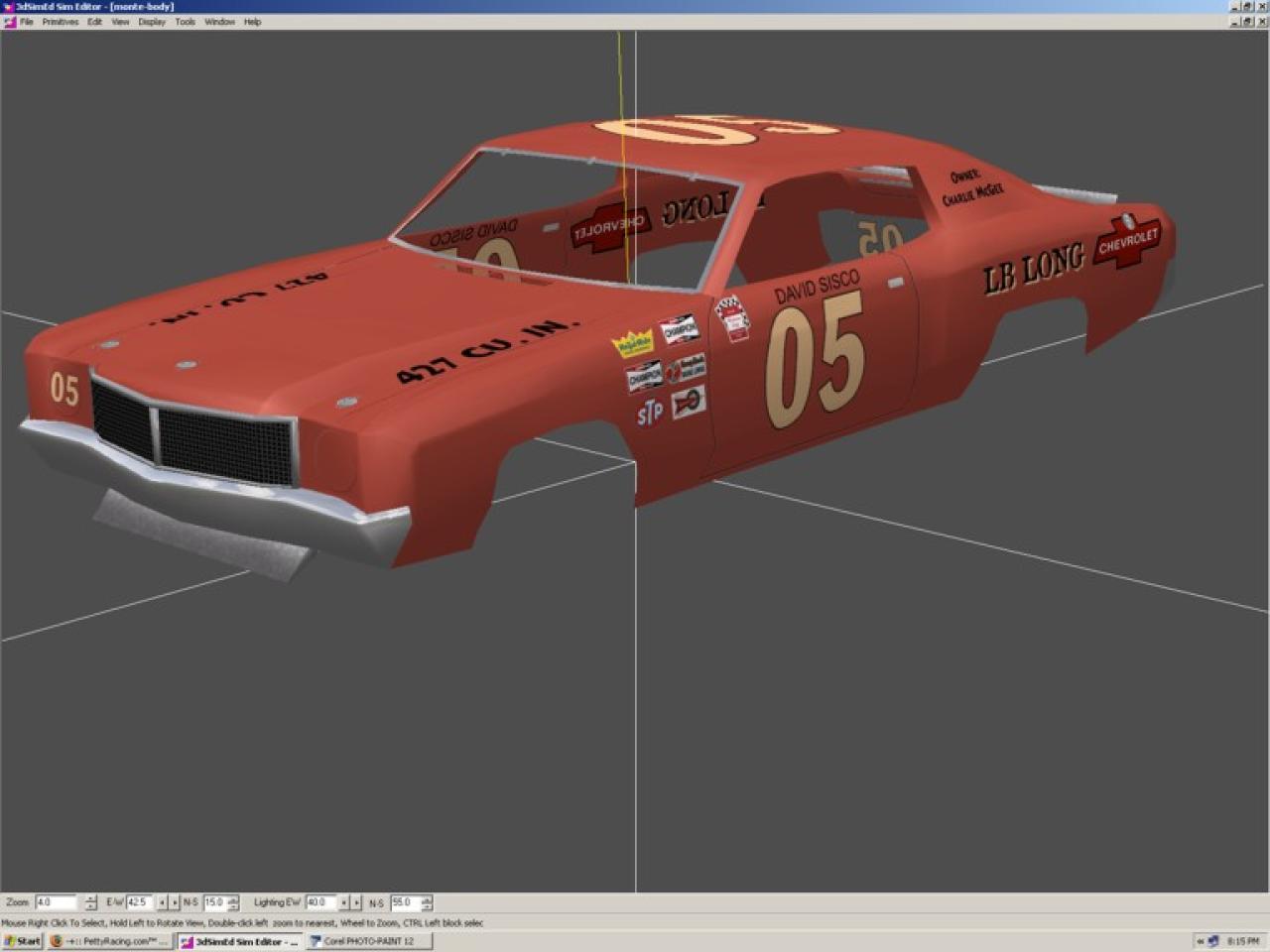Click the 3dSimEd document icon in menu bar

(10, 22)
